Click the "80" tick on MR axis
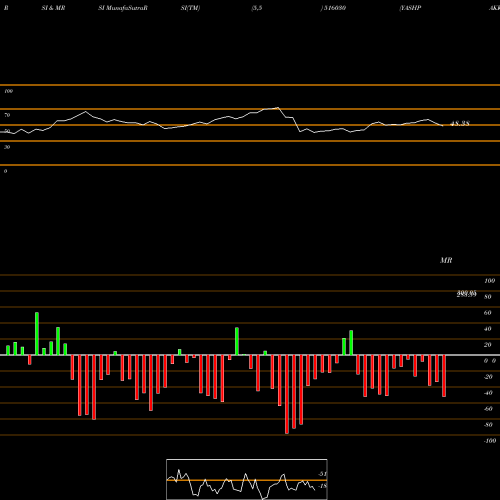 (x=488, y=297)
